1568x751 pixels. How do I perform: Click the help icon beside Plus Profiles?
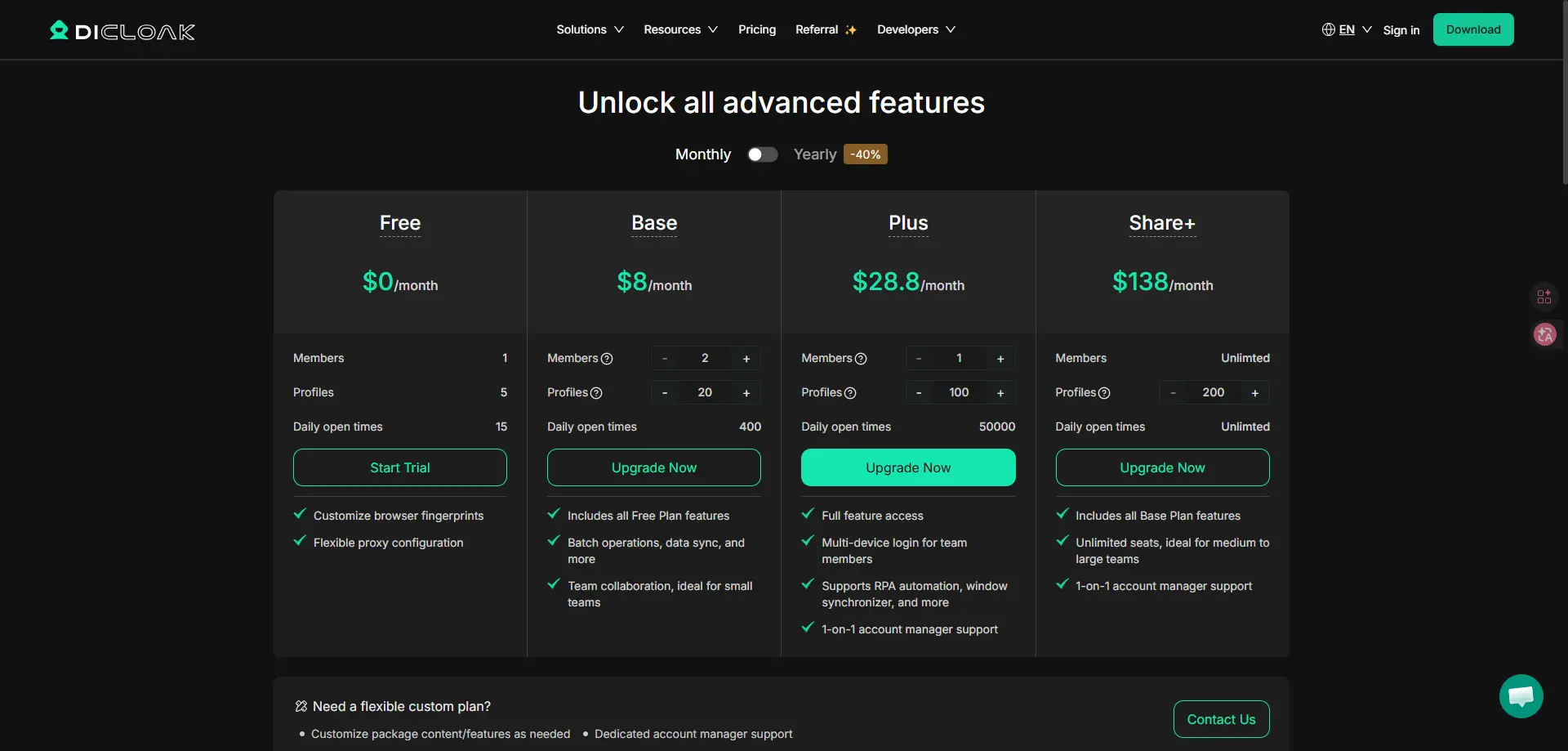[x=850, y=393]
